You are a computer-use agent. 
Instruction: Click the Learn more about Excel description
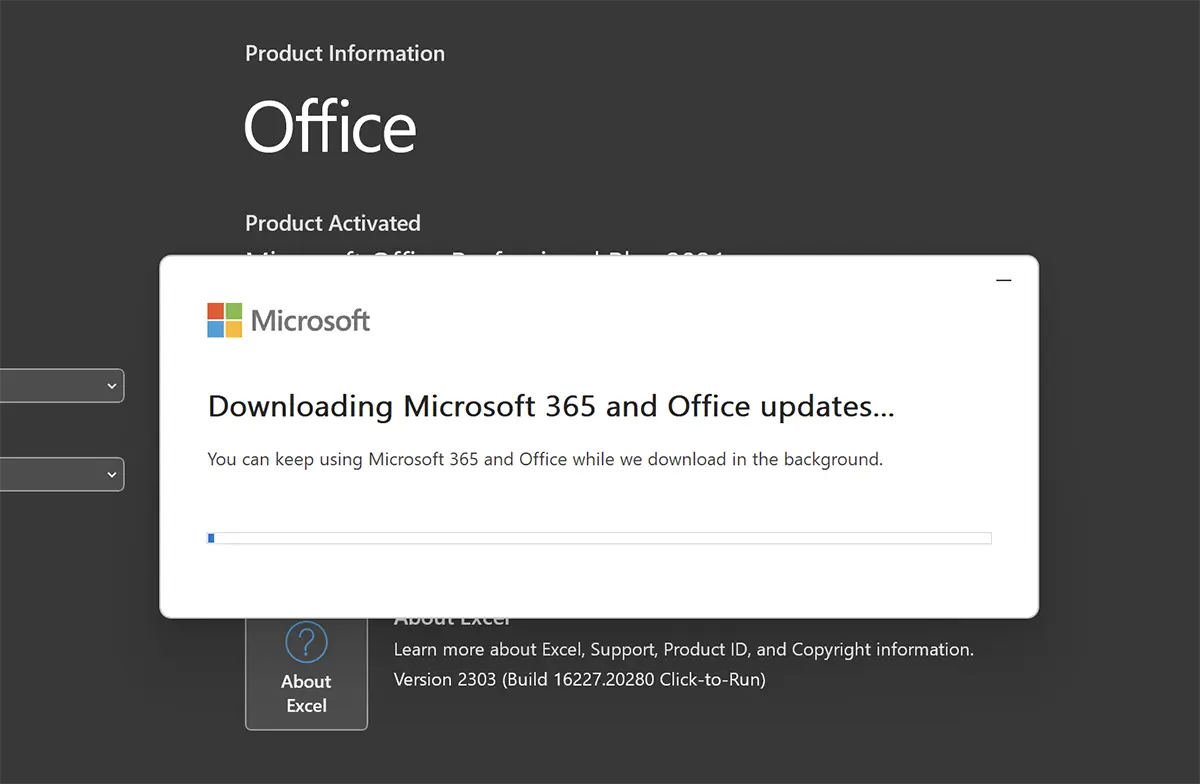[x=684, y=649]
